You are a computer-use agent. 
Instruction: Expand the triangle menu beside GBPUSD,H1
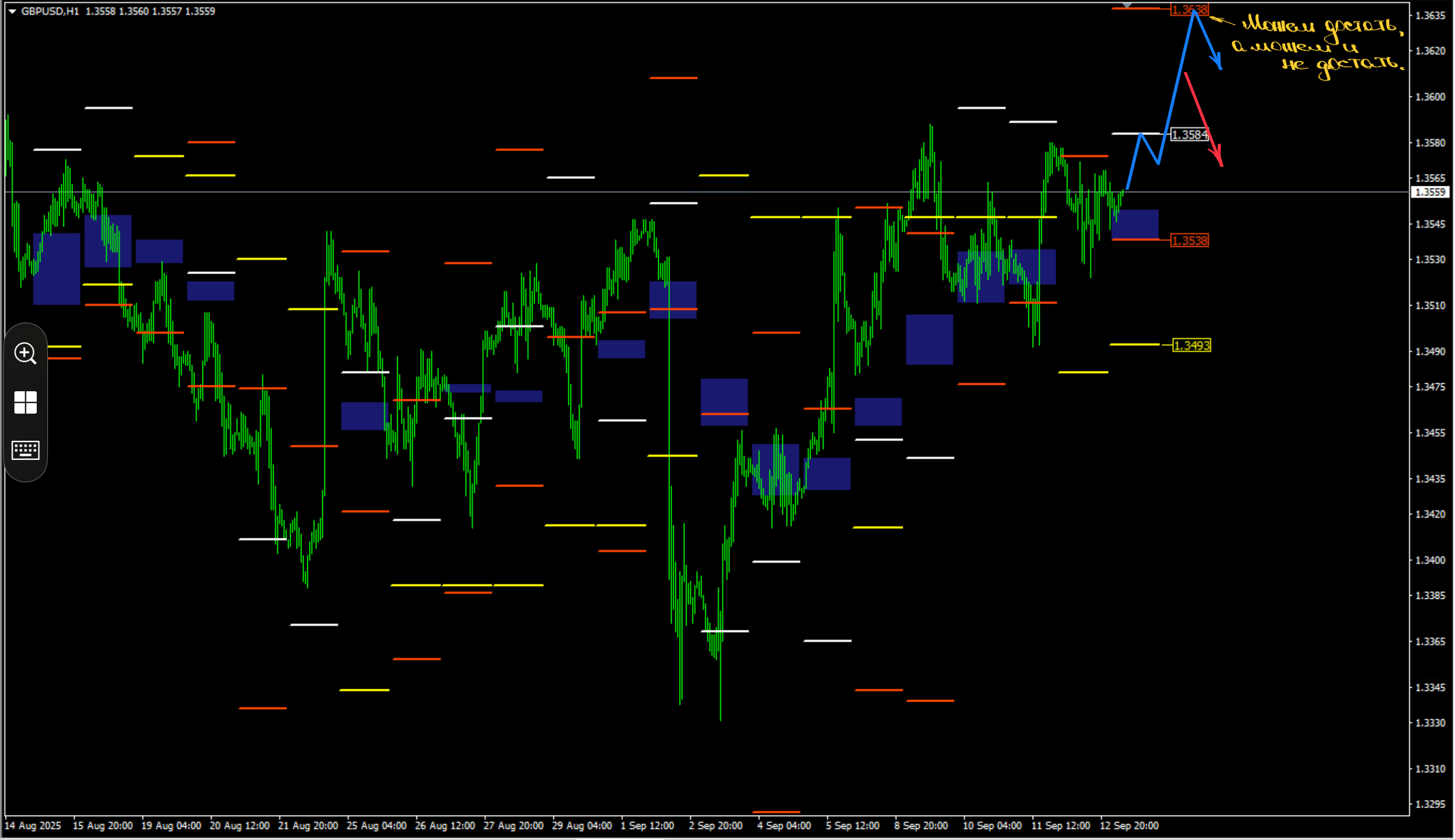click(x=12, y=11)
